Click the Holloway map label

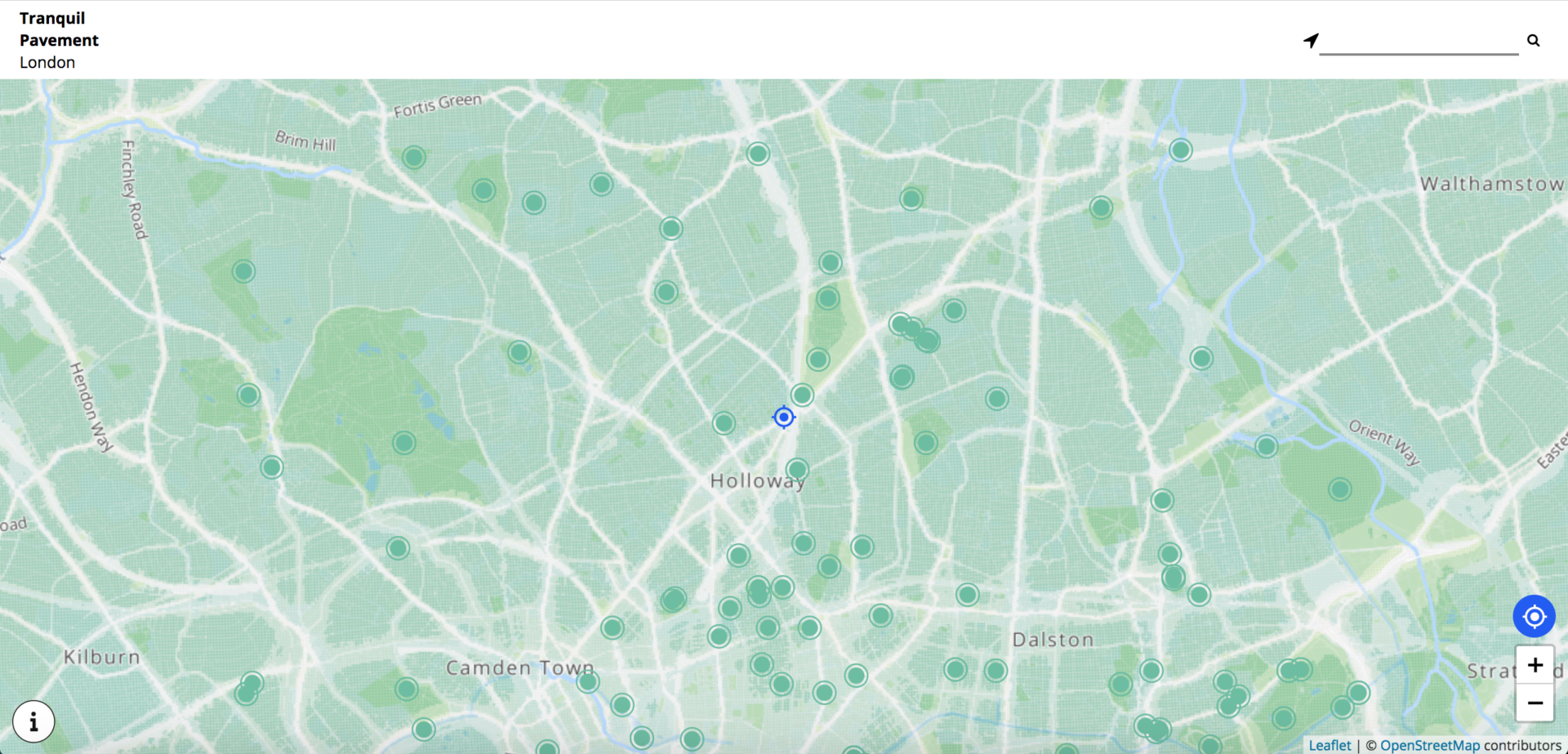[757, 481]
